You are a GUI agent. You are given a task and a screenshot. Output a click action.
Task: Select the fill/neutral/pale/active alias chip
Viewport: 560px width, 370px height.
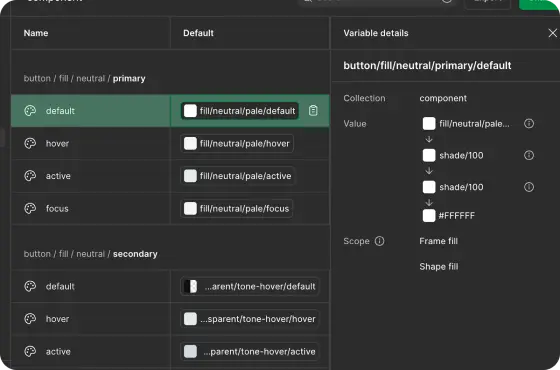pos(238,176)
